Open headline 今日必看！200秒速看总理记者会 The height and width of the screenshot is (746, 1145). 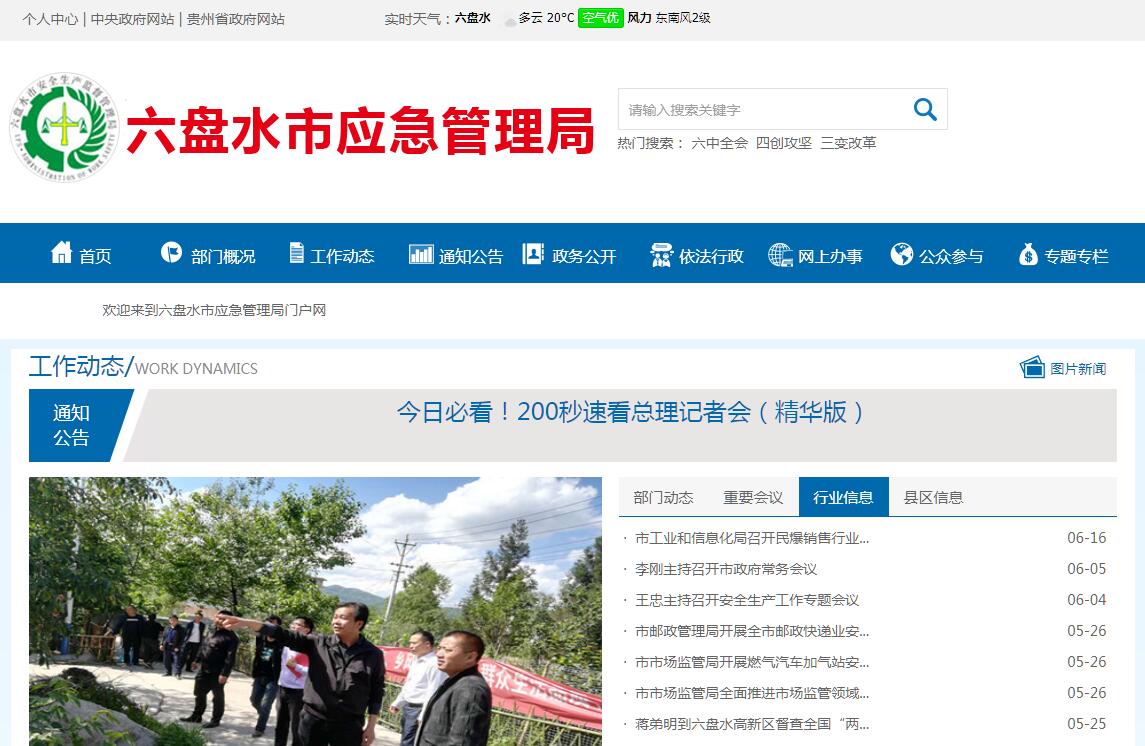tap(631, 412)
